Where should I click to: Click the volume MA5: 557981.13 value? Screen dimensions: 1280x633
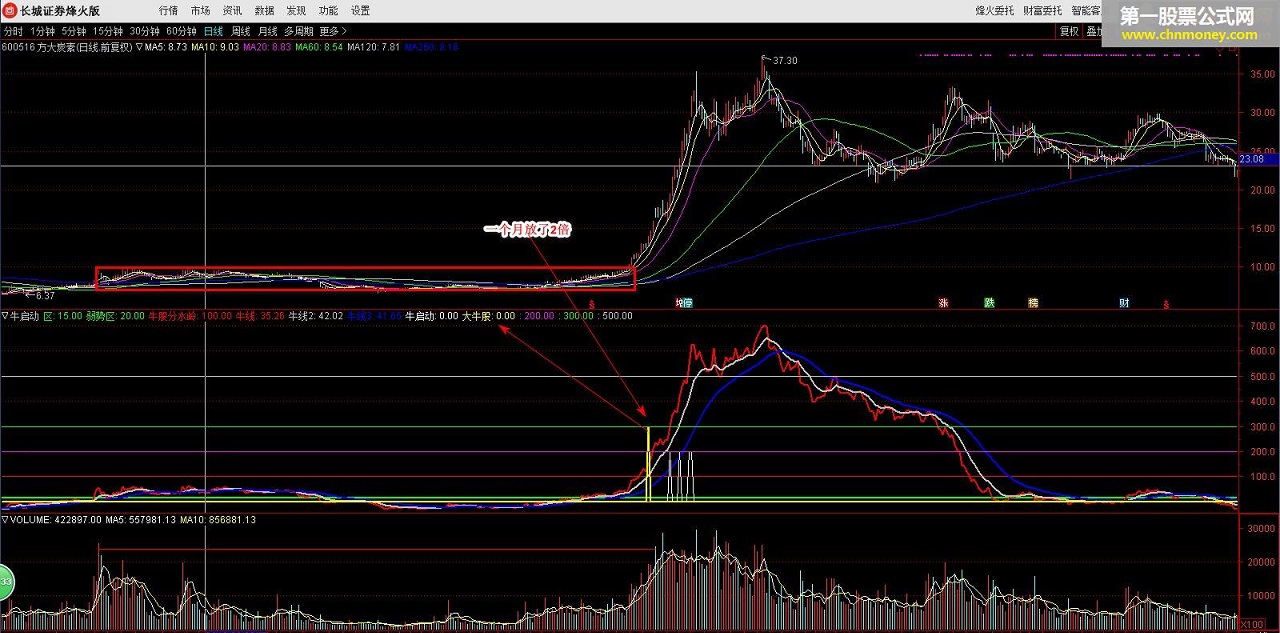pos(141,520)
